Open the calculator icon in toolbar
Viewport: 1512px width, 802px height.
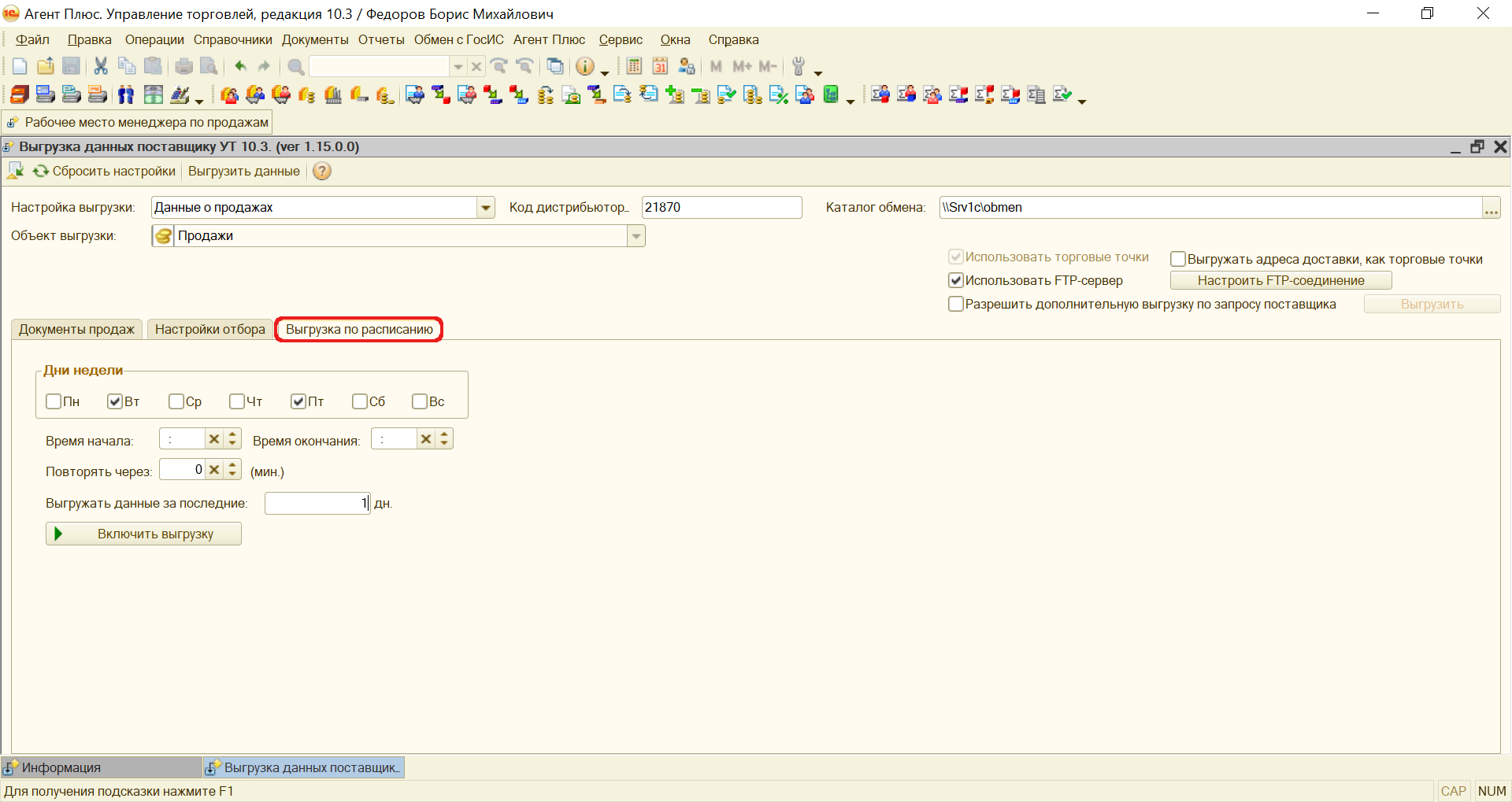click(x=634, y=67)
